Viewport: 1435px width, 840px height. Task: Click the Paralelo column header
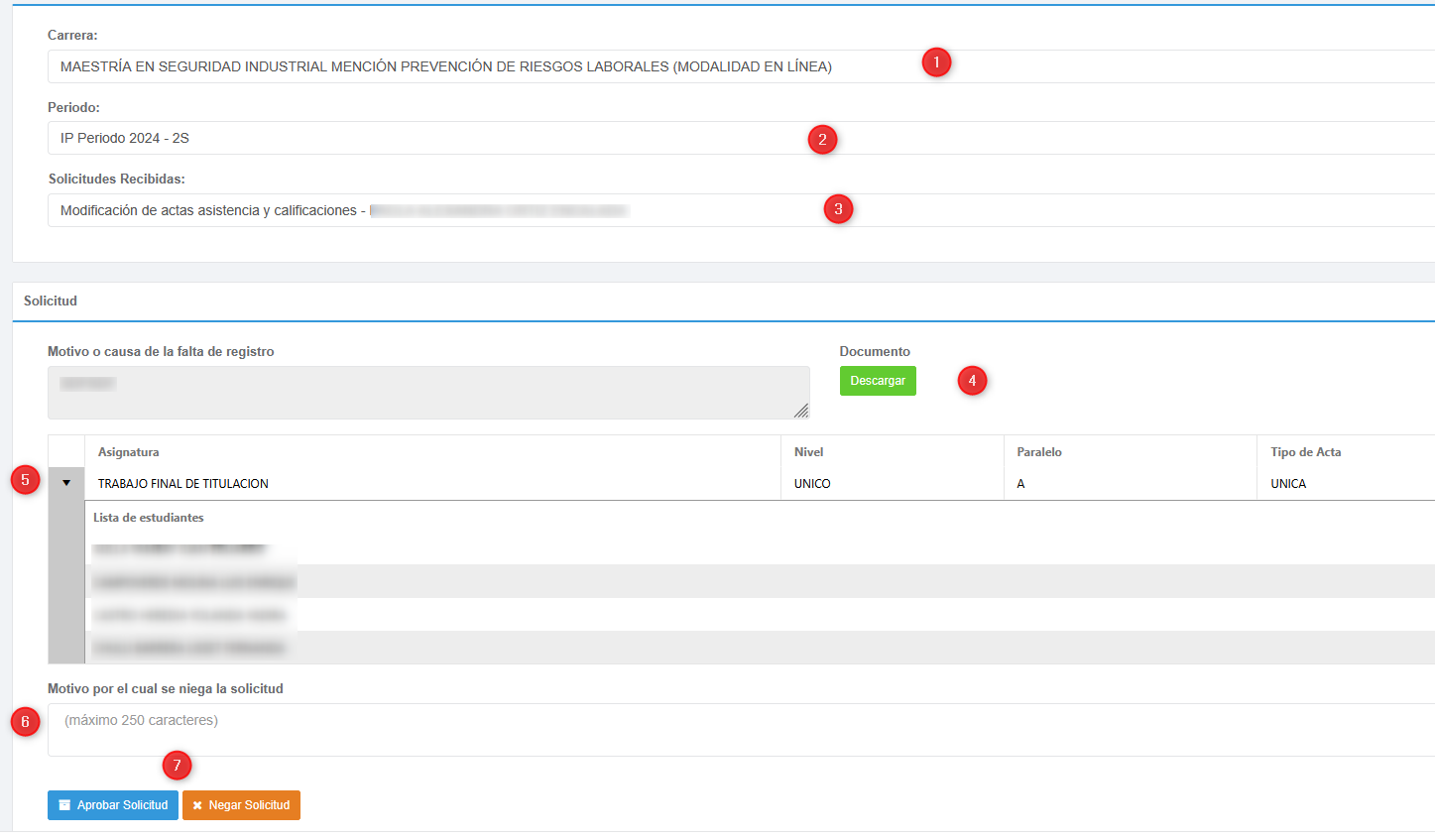click(x=1039, y=452)
